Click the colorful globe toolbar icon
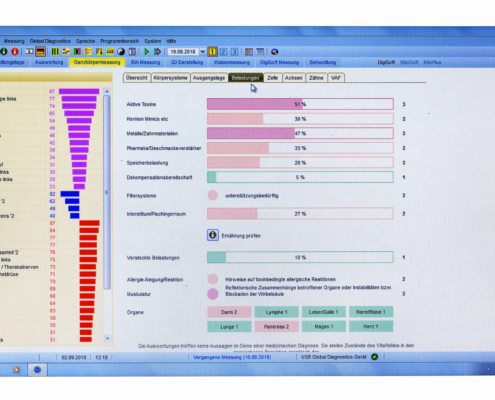This screenshot has width=495, height=400. [274, 52]
